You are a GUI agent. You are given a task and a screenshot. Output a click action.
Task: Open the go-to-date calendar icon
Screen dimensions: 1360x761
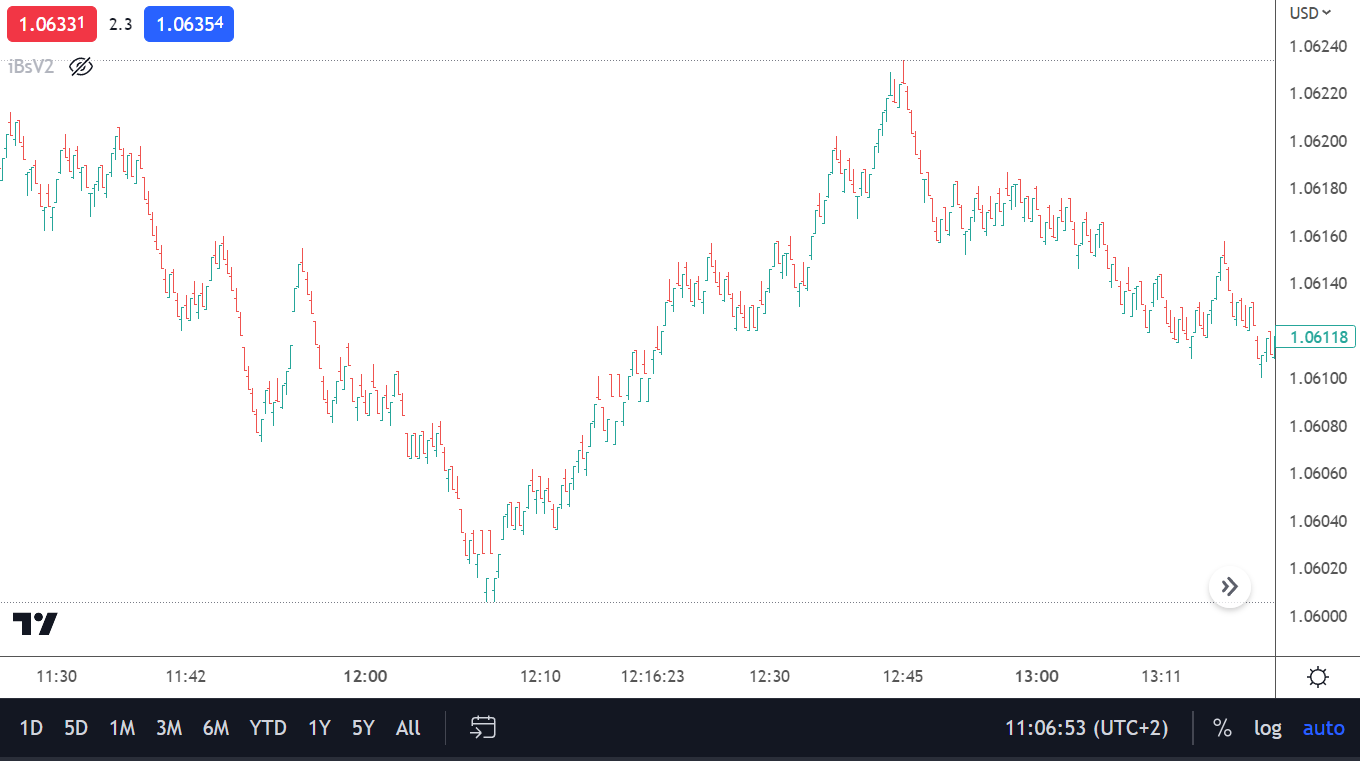tap(483, 728)
